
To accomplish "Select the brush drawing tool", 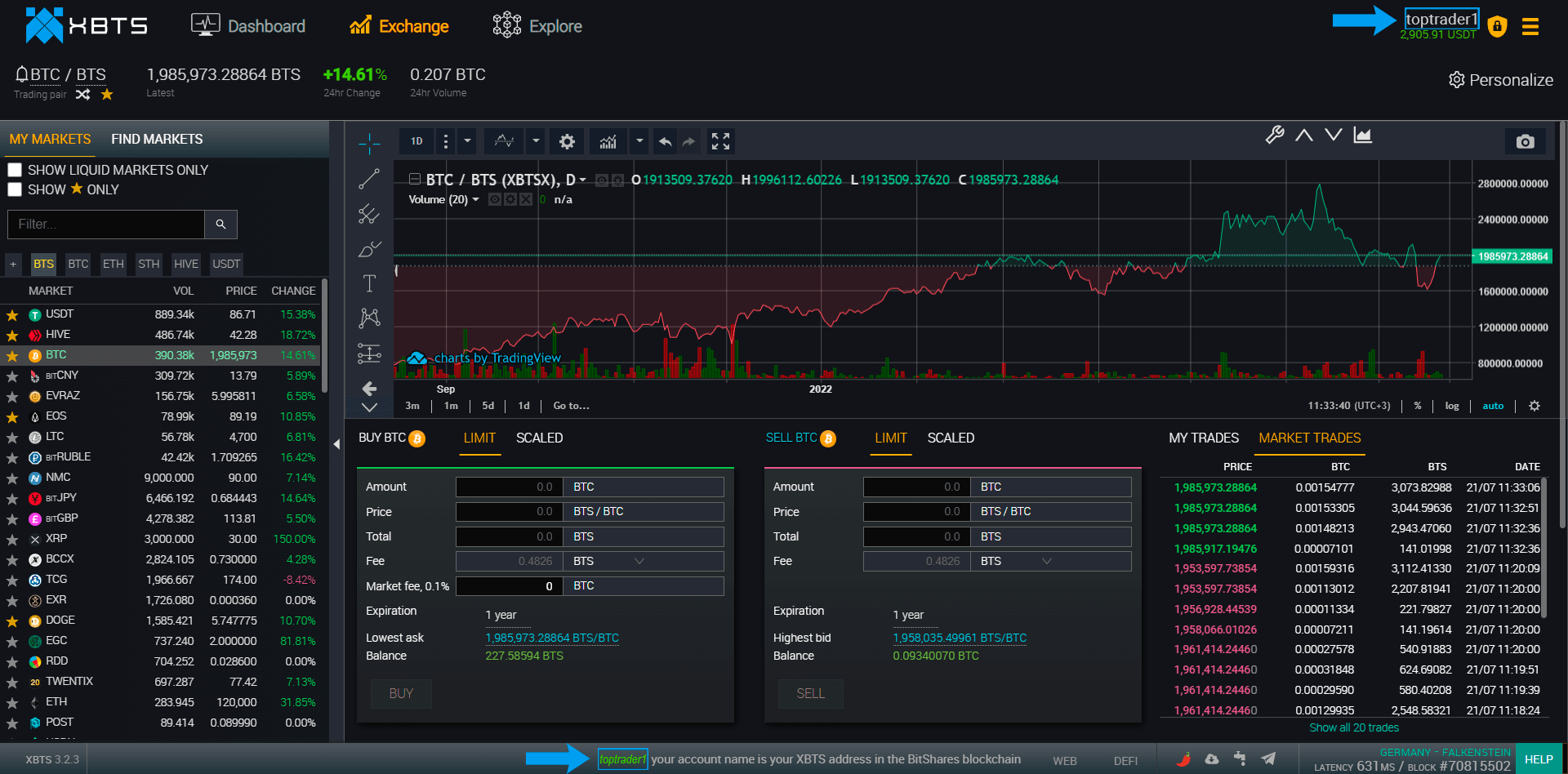I will (369, 248).
